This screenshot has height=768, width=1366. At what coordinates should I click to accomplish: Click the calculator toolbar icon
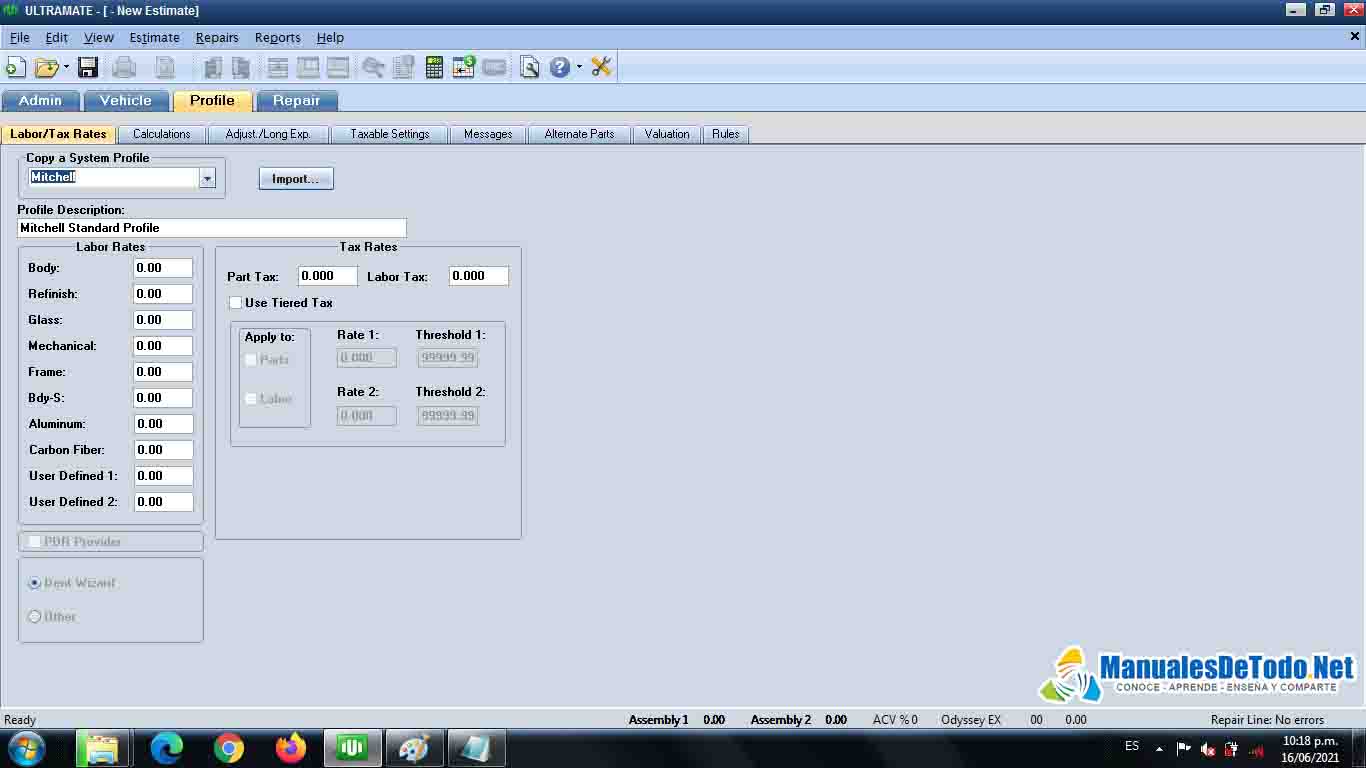click(x=434, y=67)
